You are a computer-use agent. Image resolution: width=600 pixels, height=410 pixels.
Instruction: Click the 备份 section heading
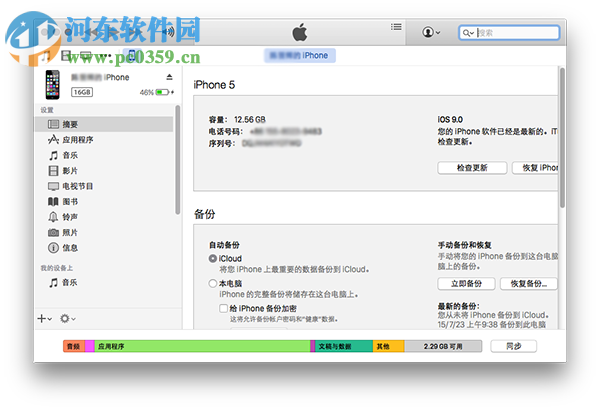click(205, 214)
